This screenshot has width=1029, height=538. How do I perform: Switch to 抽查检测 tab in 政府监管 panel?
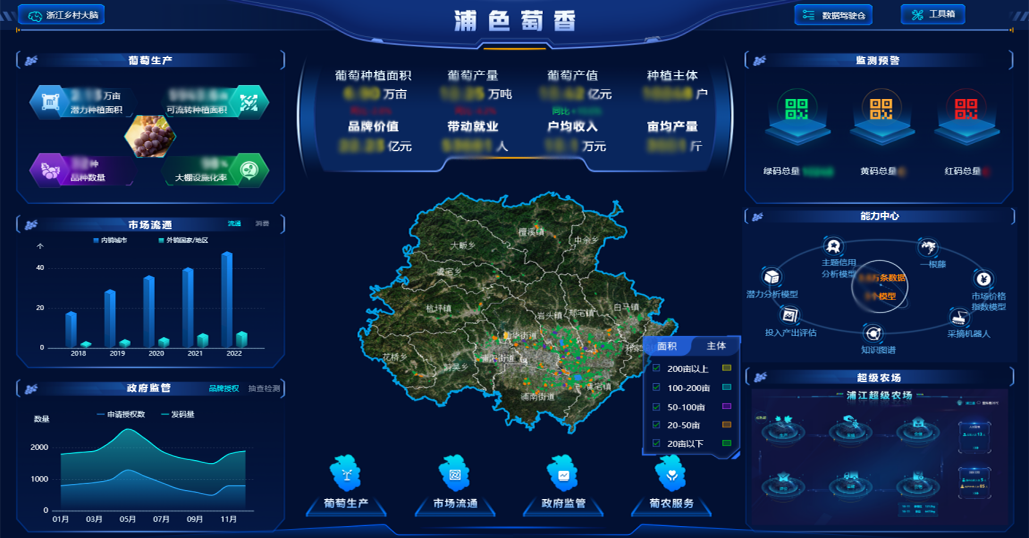coord(264,388)
